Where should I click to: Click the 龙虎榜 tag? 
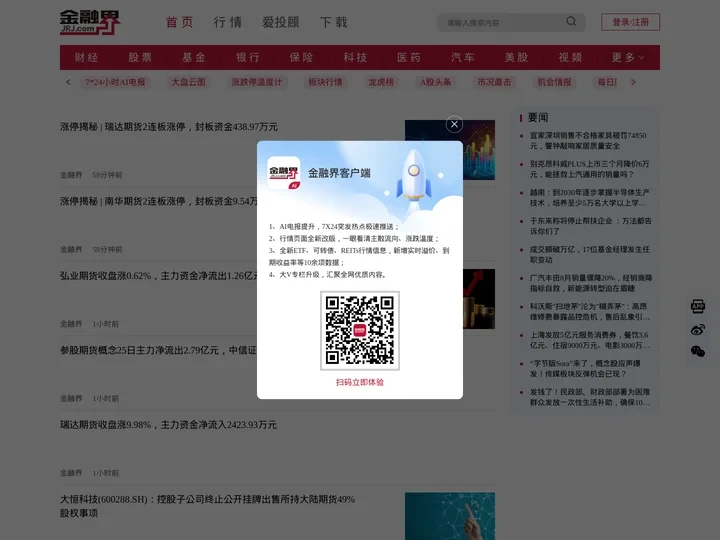381,82
